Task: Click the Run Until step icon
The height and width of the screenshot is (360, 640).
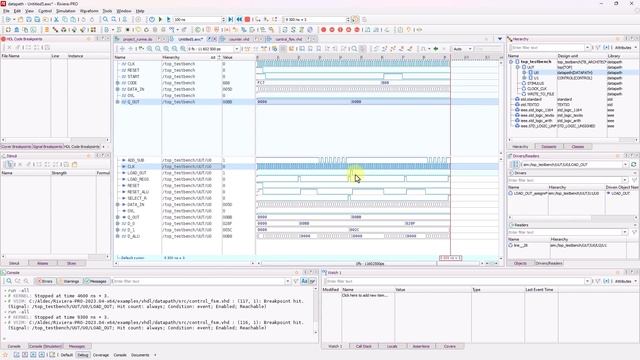Action: pyautogui.click(x=231, y=20)
